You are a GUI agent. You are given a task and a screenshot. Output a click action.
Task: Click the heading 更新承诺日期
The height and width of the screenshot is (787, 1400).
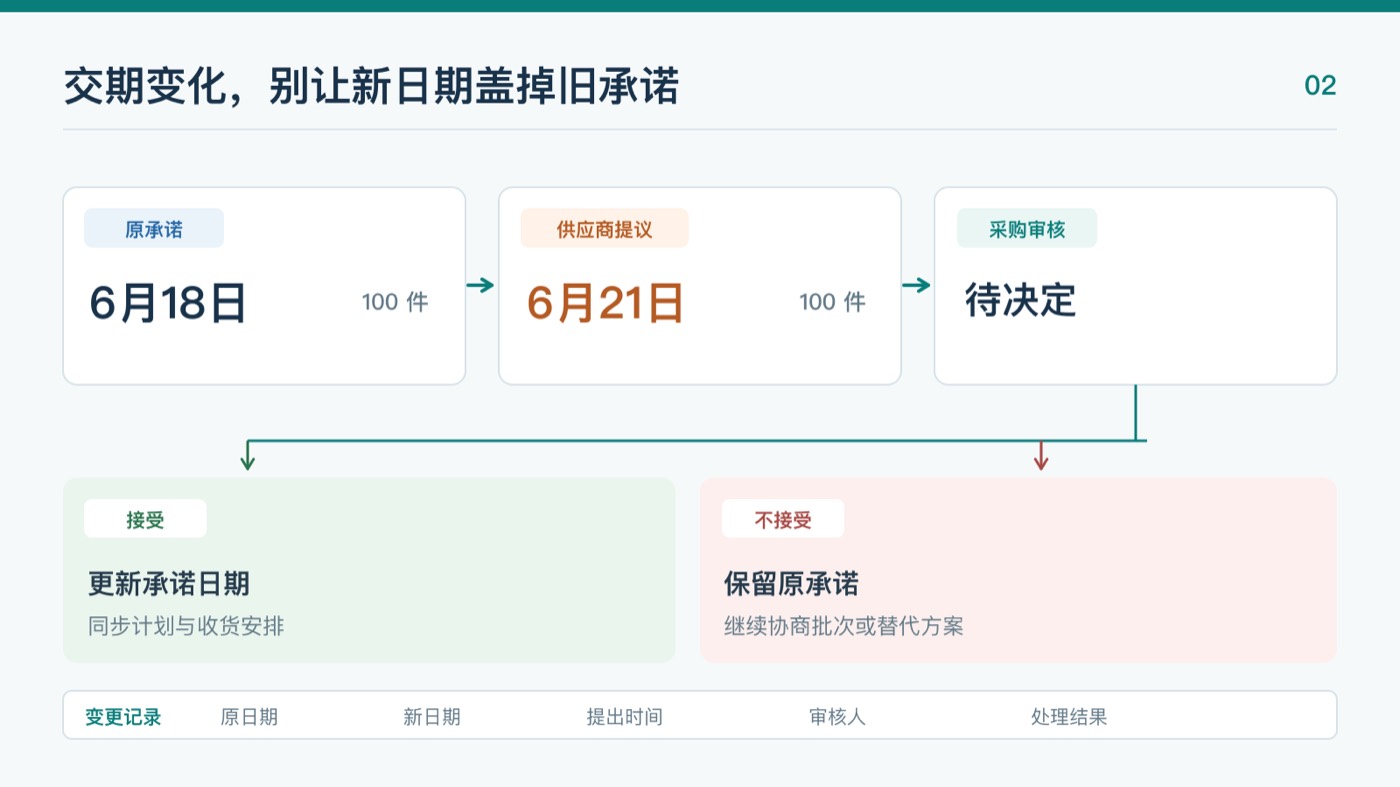[x=169, y=584]
